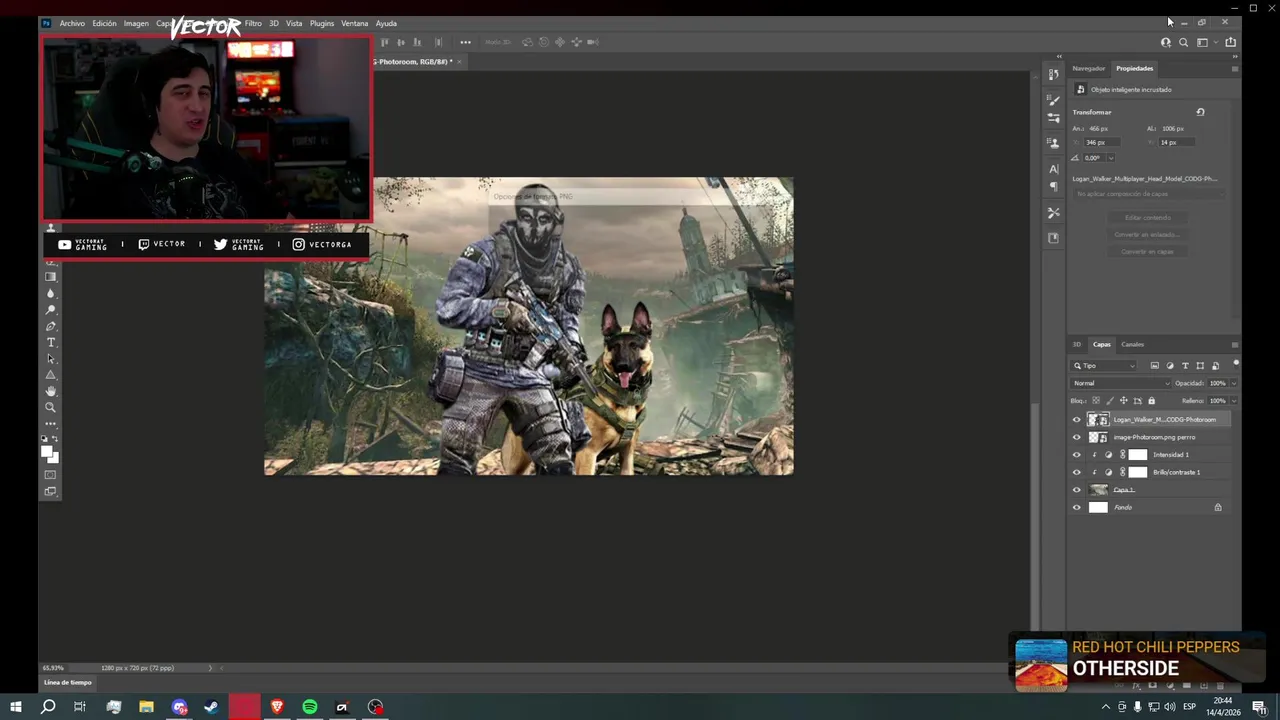1280x720 pixels.
Task: Open the Propiedades panel flyout menu
Action: pyautogui.click(x=1234, y=69)
